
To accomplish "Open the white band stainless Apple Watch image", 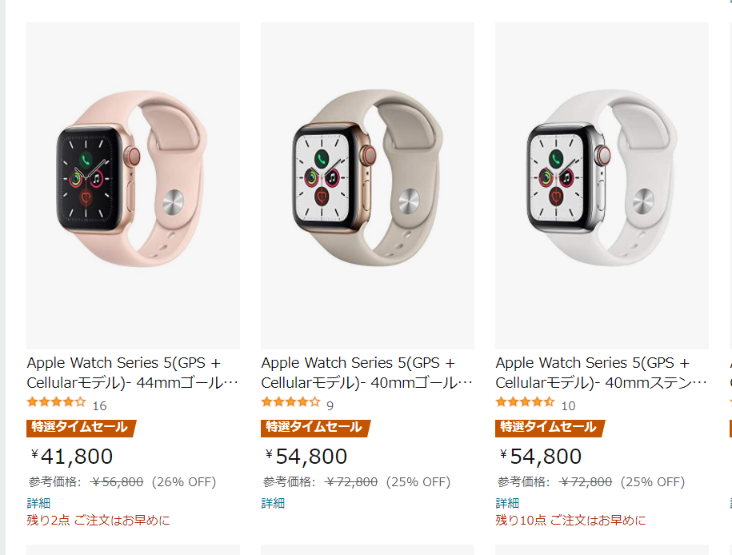I will point(602,185).
